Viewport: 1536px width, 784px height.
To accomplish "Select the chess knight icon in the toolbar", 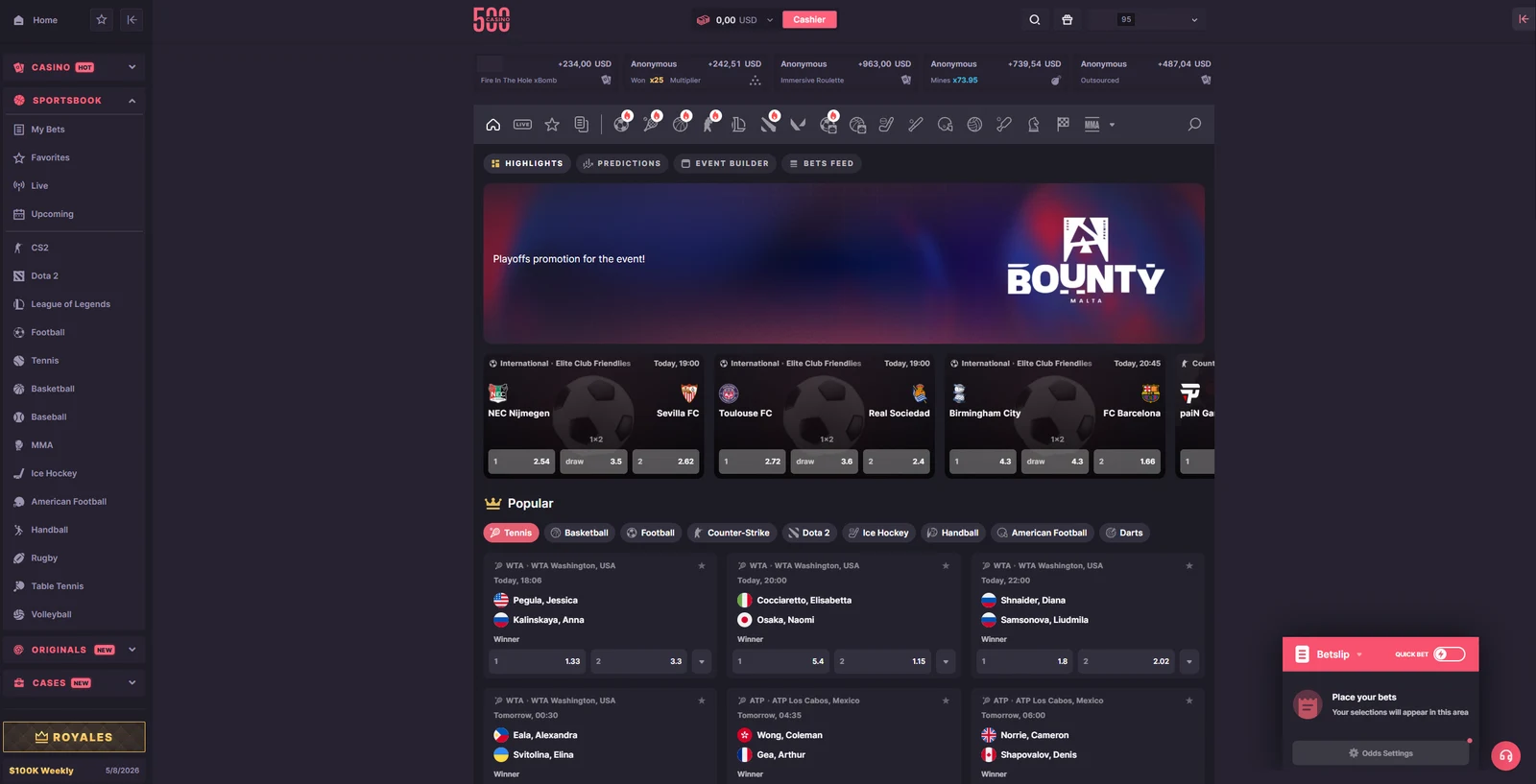I will (x=1034, y=125).
